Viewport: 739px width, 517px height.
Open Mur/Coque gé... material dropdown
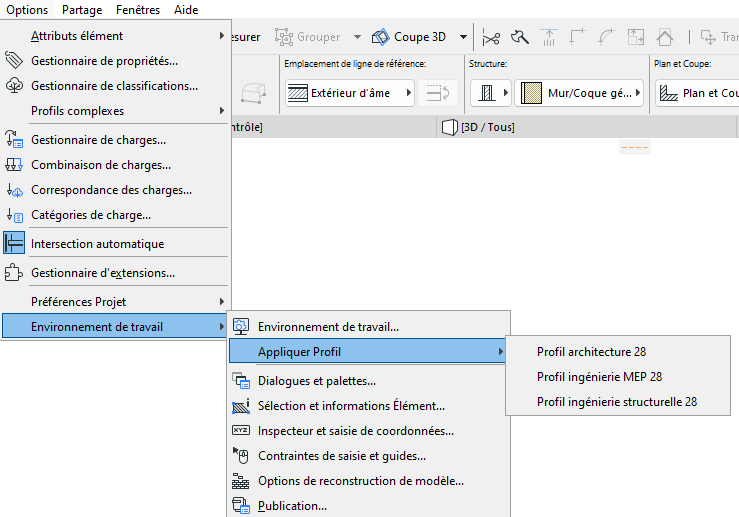[x=579, y=93]
